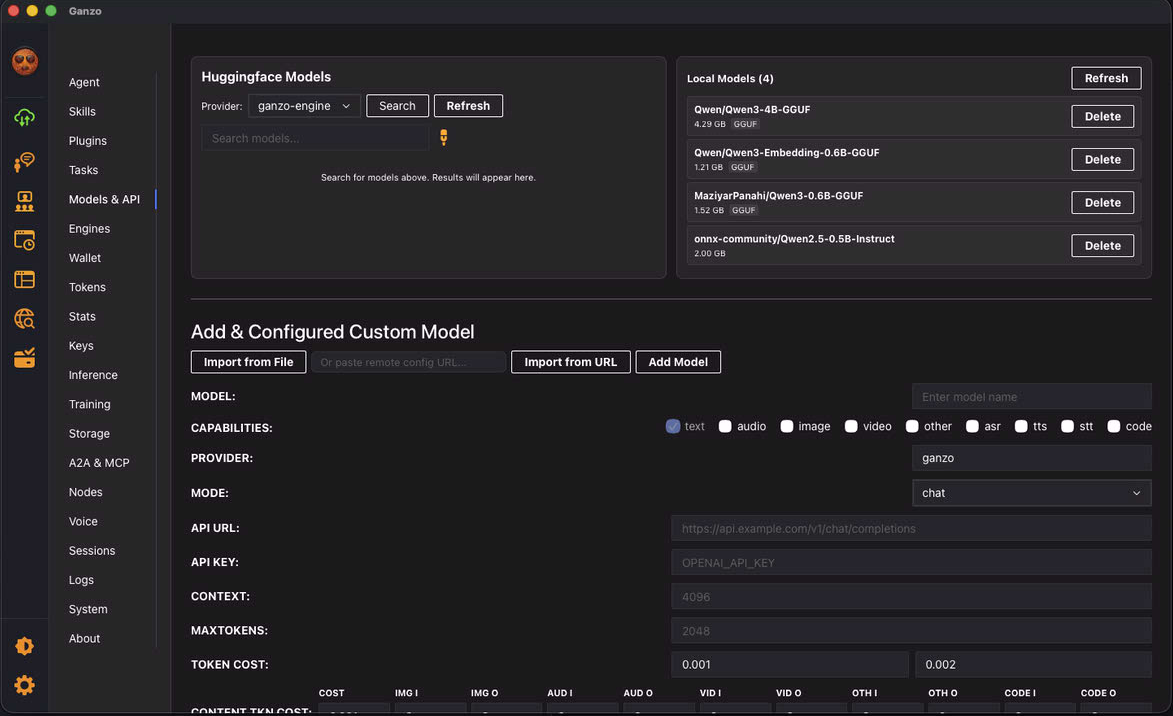1173x716 pixels.
Task: Focus the Search models input field
Action: [x=315, y=138]
